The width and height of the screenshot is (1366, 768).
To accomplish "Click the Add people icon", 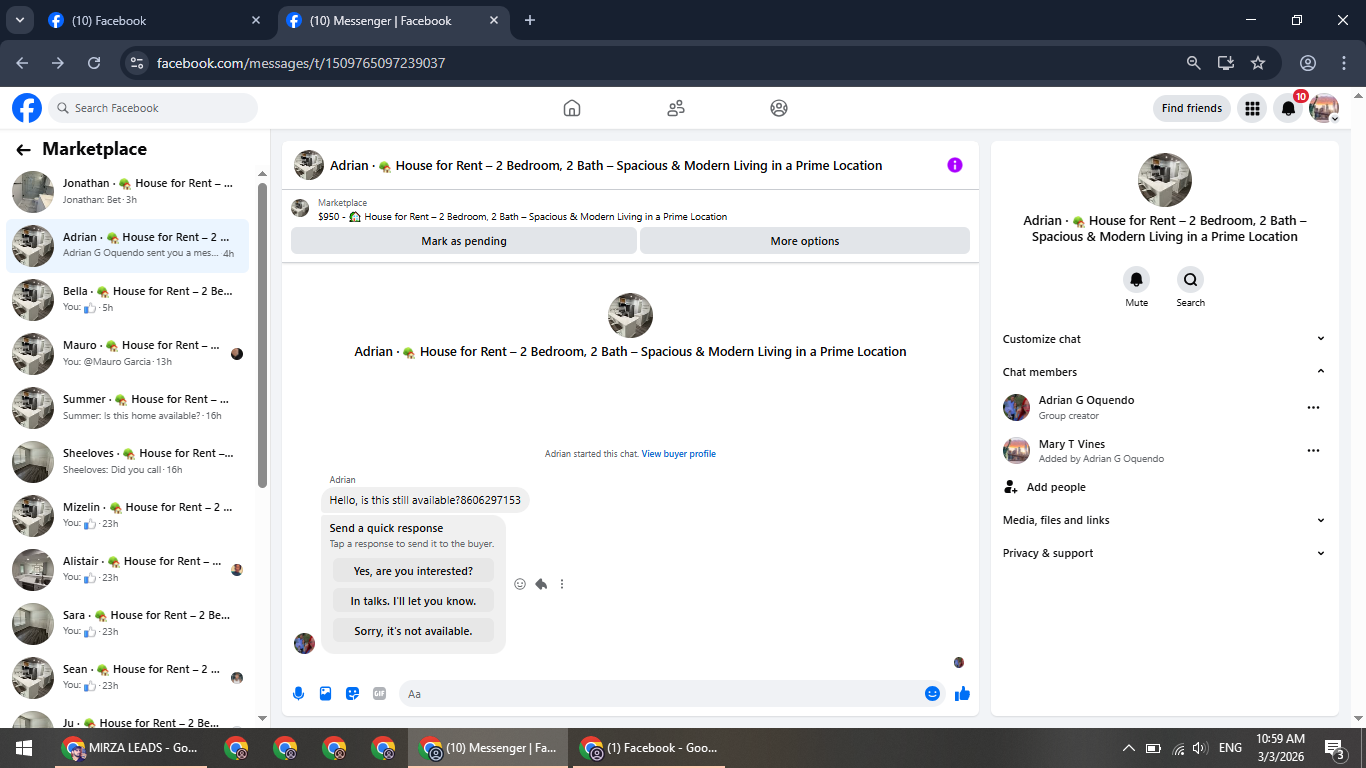I will (x=1010, y=487).
